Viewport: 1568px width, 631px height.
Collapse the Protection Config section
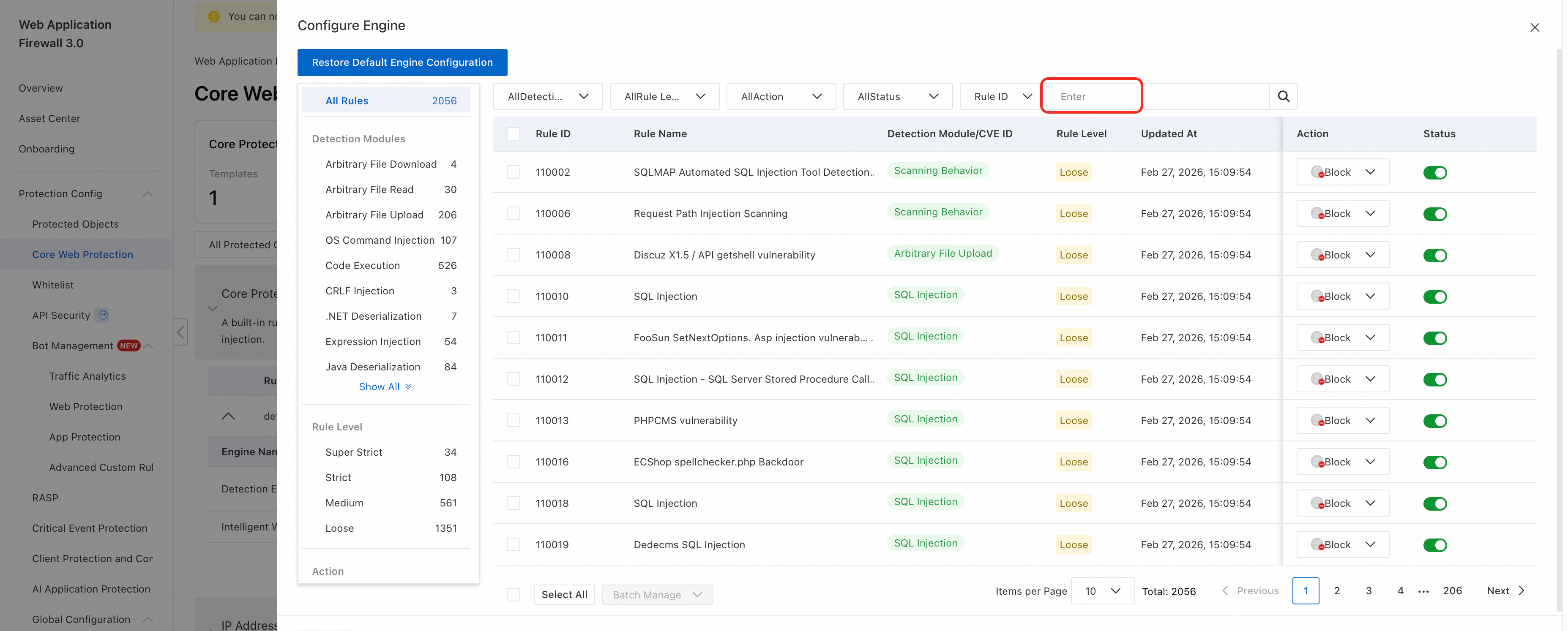(x=148, y=193)
